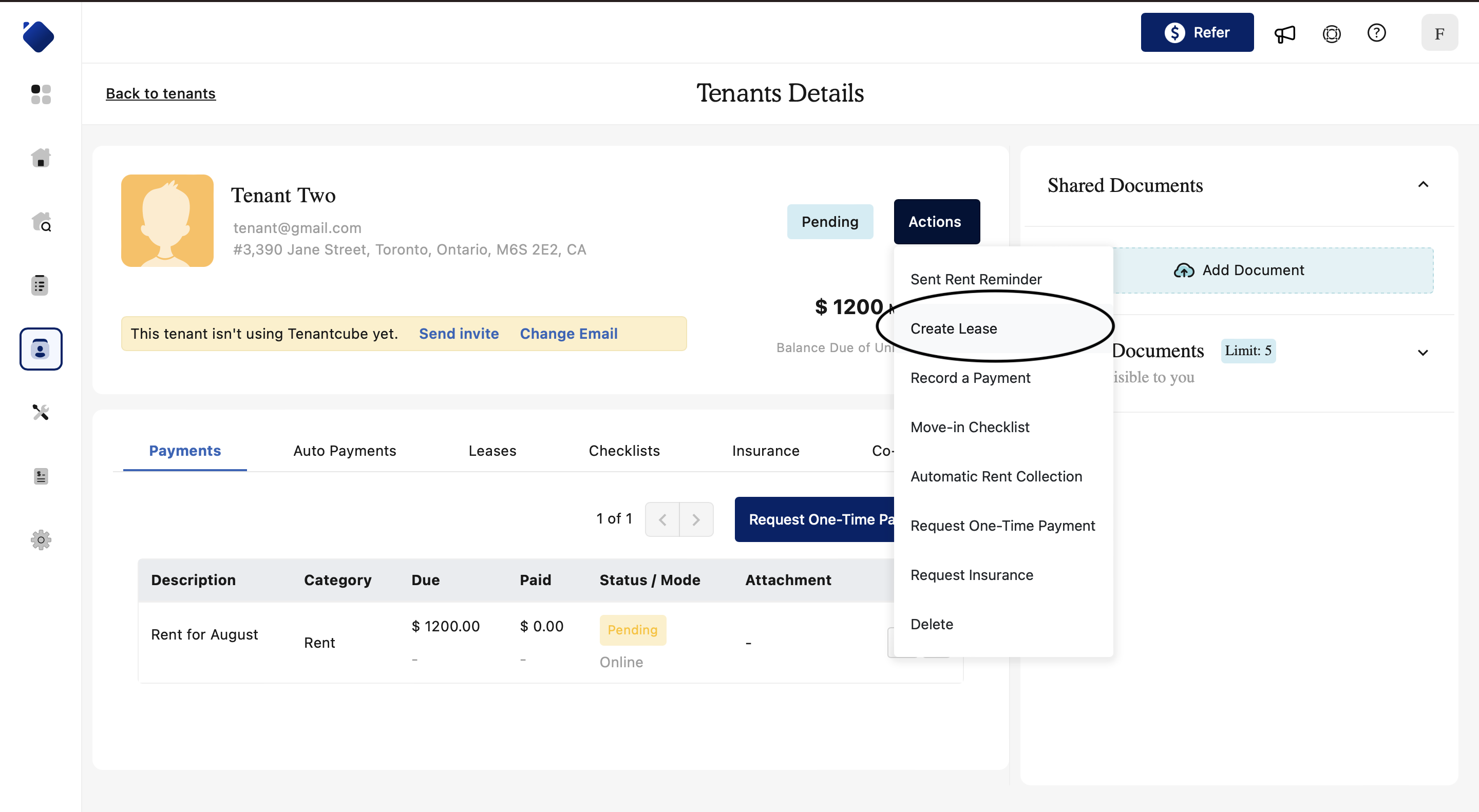Expand the Documents Limit 5 section
This screenshot has height=812, width=1479.
1423,352
